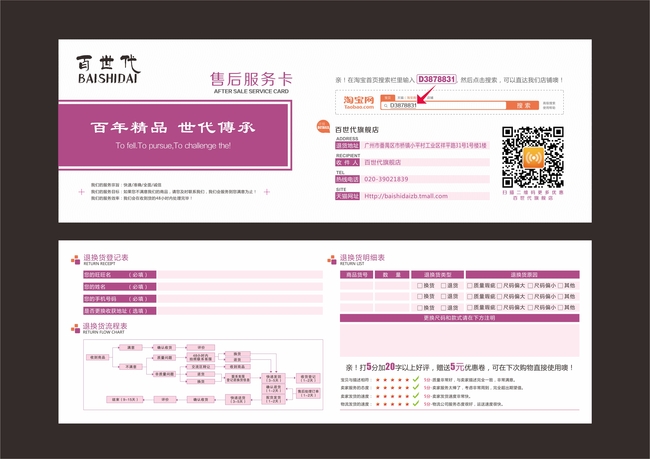Click the QR code image
Viewport: 650px width, 459px height.
click(x=533, y=157)
